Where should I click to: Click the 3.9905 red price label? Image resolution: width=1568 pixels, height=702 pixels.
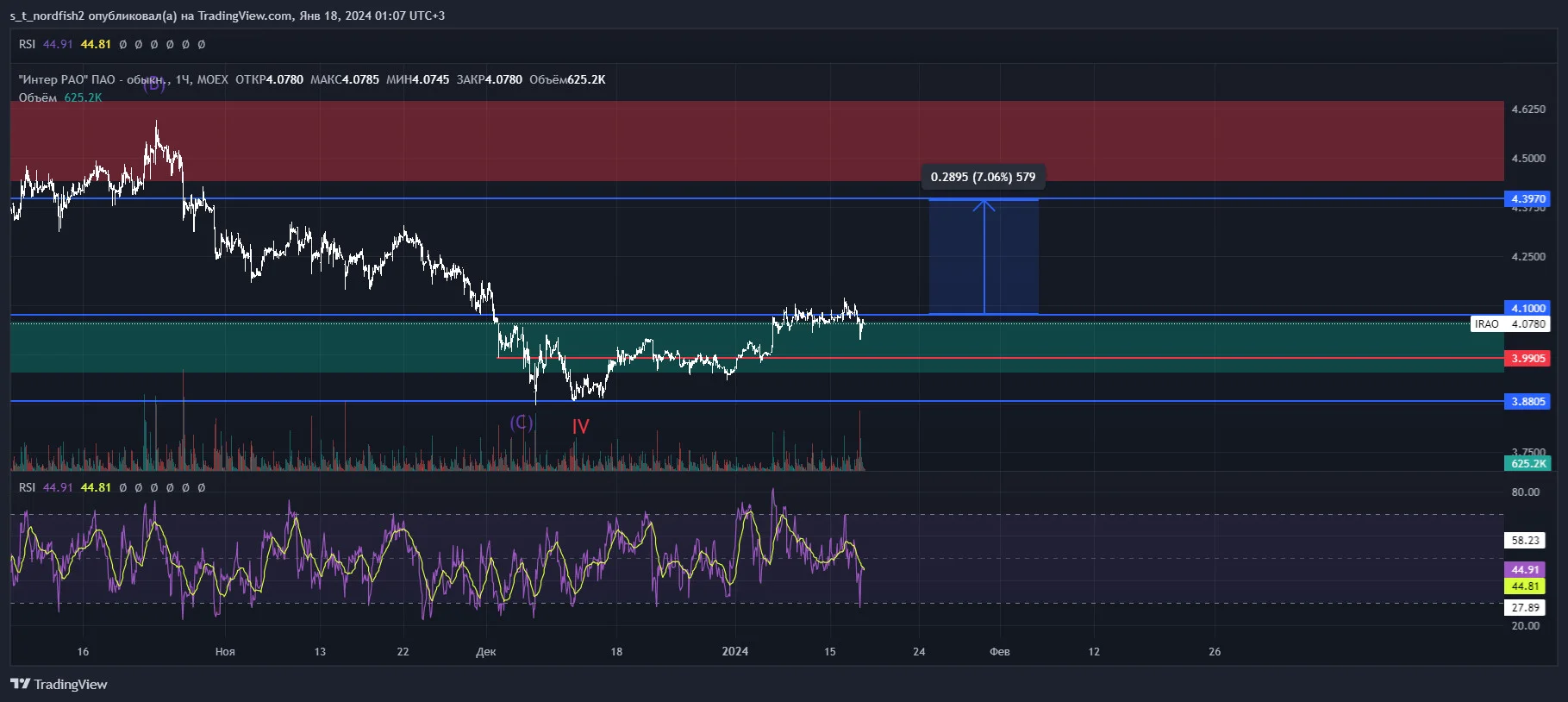coord(1527,358)
